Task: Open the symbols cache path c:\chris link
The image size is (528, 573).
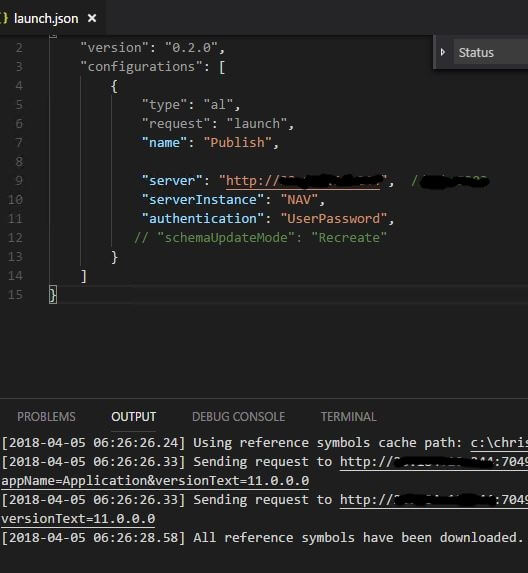Action: [499, 443]
